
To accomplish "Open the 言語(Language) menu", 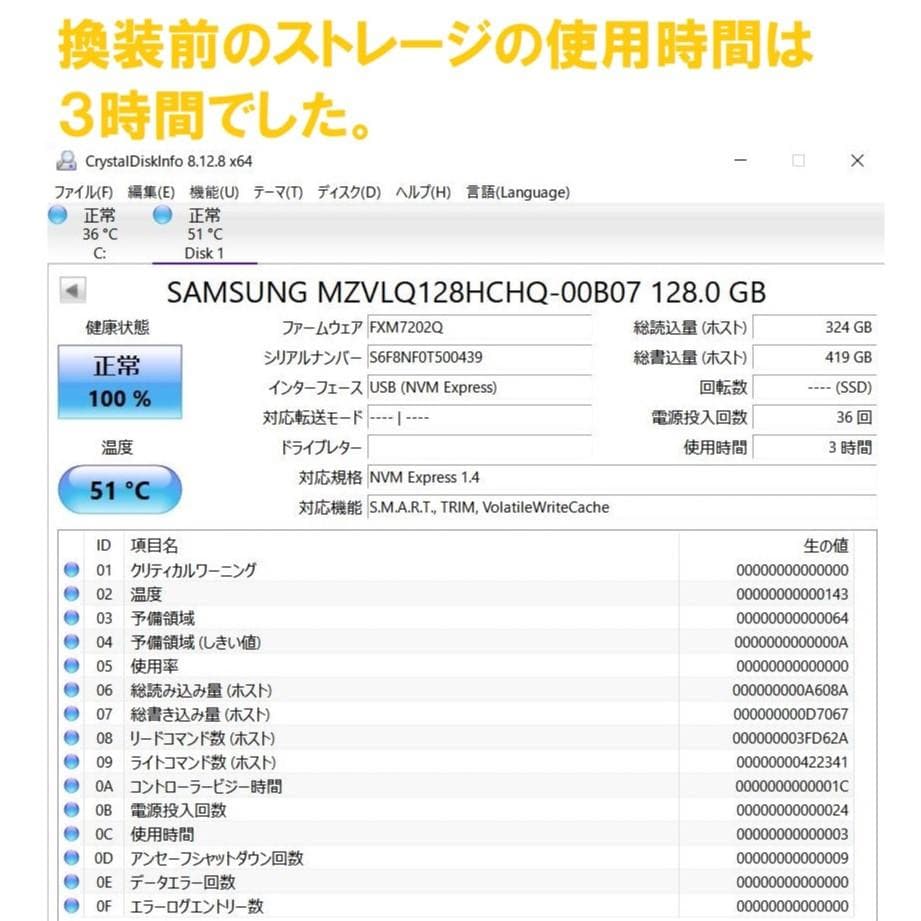I will [517, 192].
